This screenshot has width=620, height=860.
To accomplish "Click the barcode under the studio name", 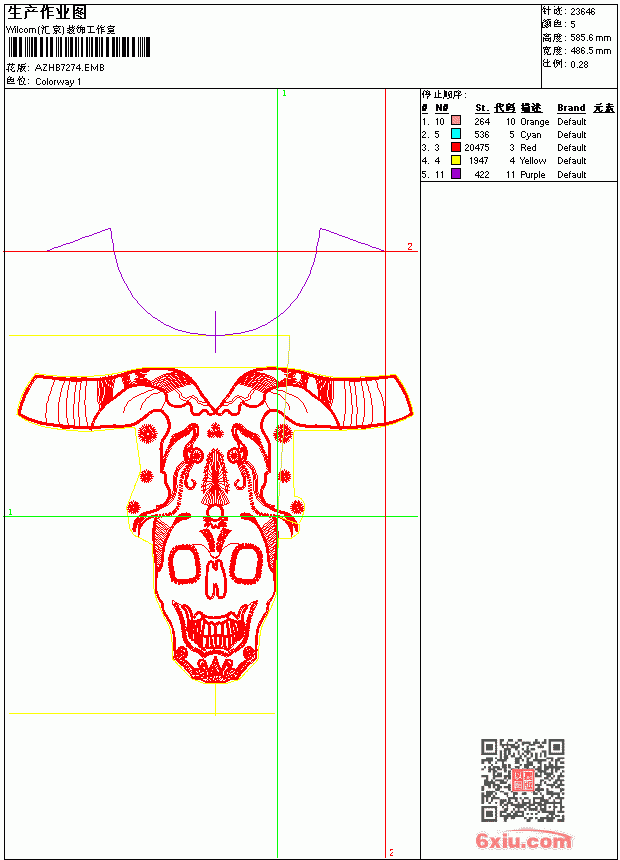I will [x=78, y=47].
